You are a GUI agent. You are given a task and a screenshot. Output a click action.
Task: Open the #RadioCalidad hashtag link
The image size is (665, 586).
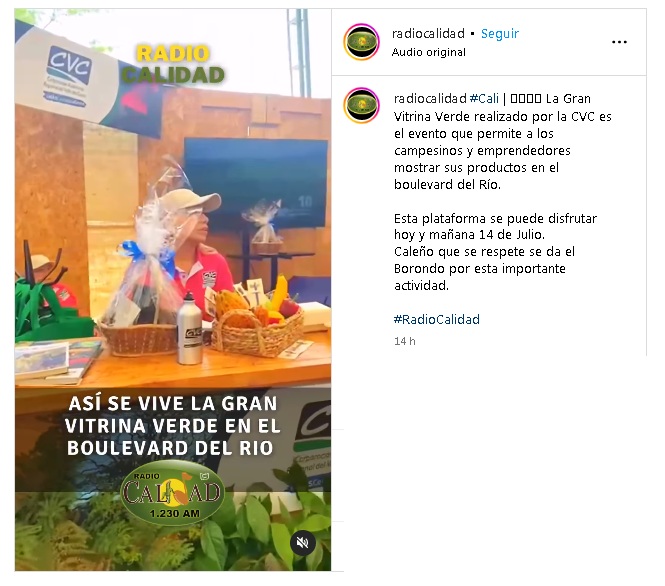click(x=436, y=319)
